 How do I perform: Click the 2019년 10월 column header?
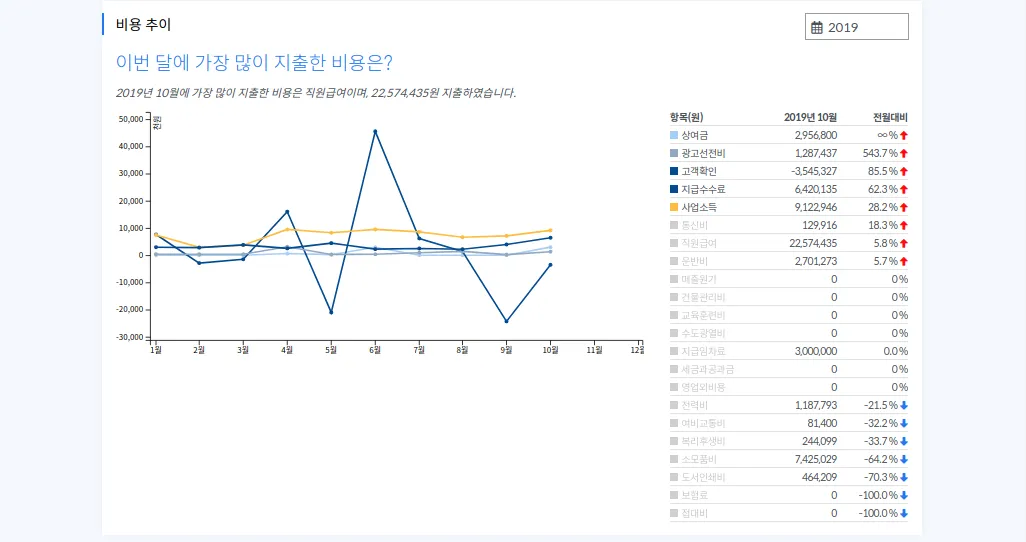(x=810, y=117)
